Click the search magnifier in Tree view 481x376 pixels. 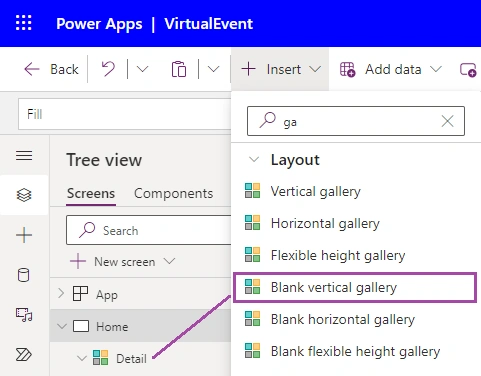pos(87,230)
